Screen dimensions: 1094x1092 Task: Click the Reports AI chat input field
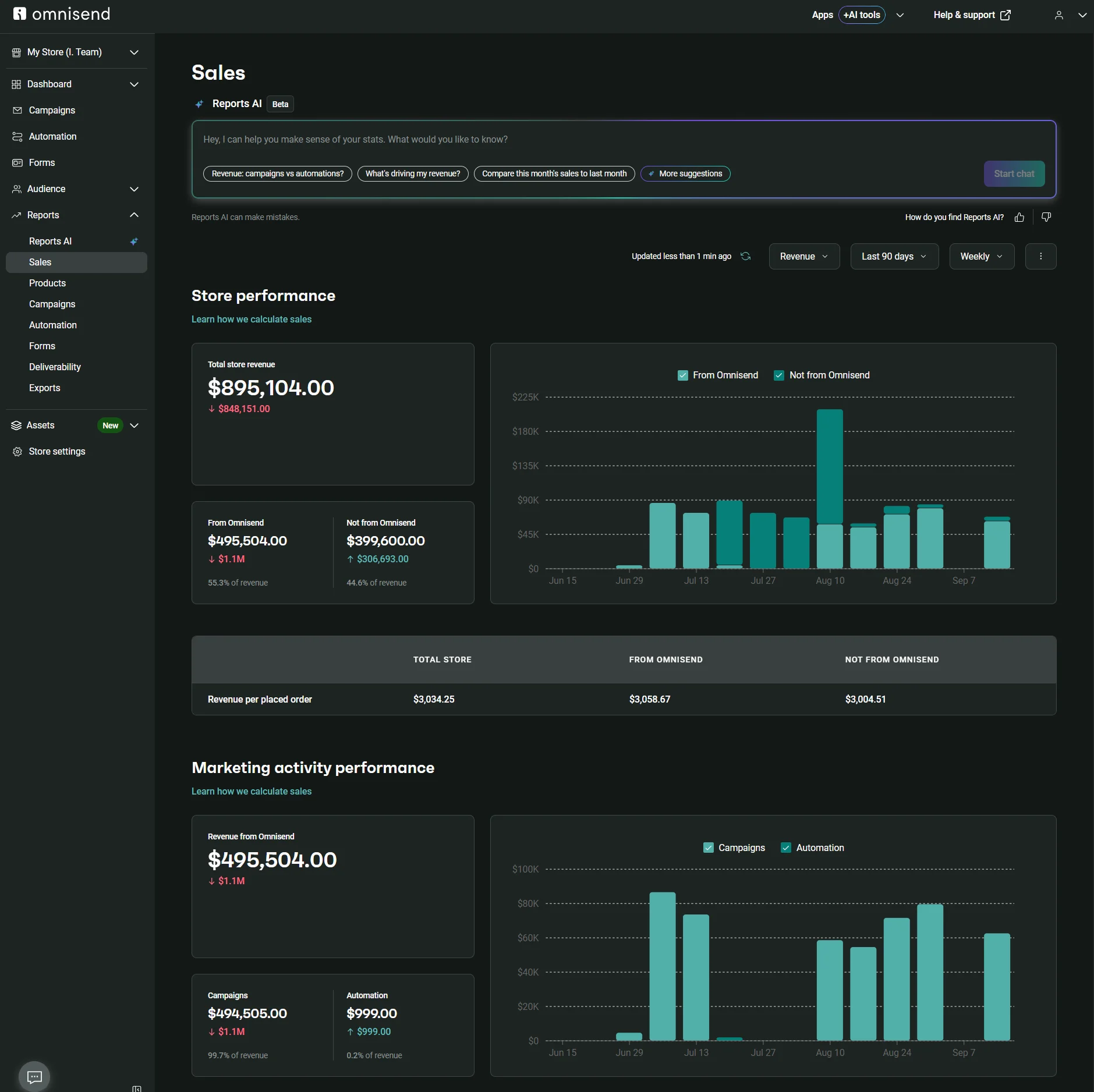pos(624,140)
